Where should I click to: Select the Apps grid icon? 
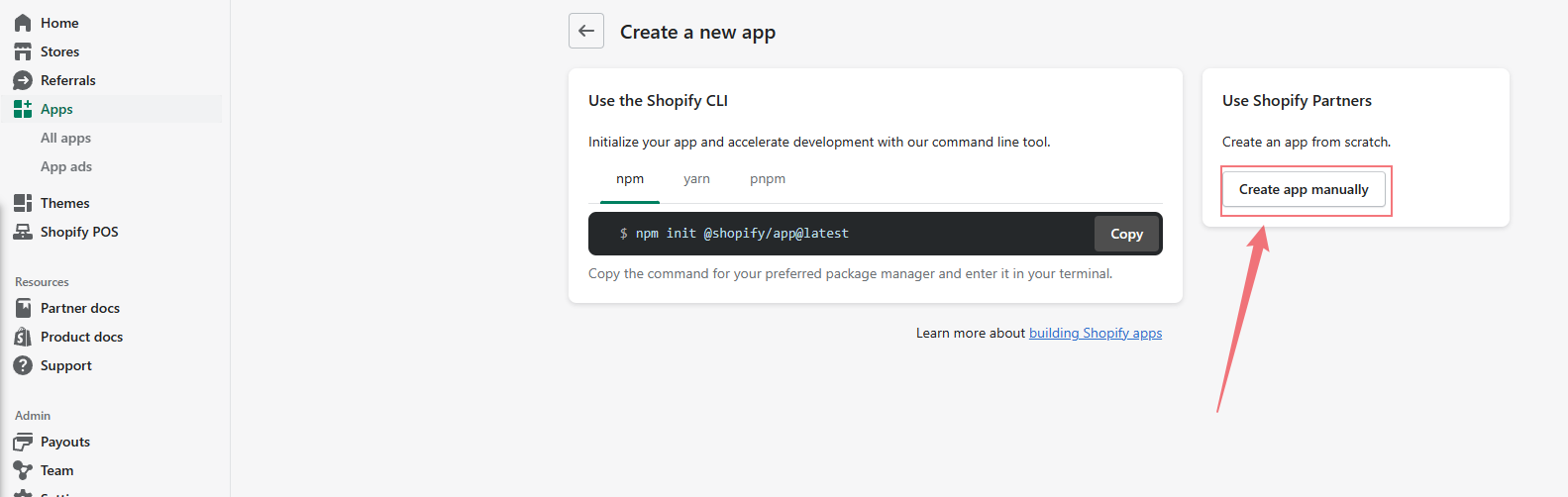click(x=23, y=109)
